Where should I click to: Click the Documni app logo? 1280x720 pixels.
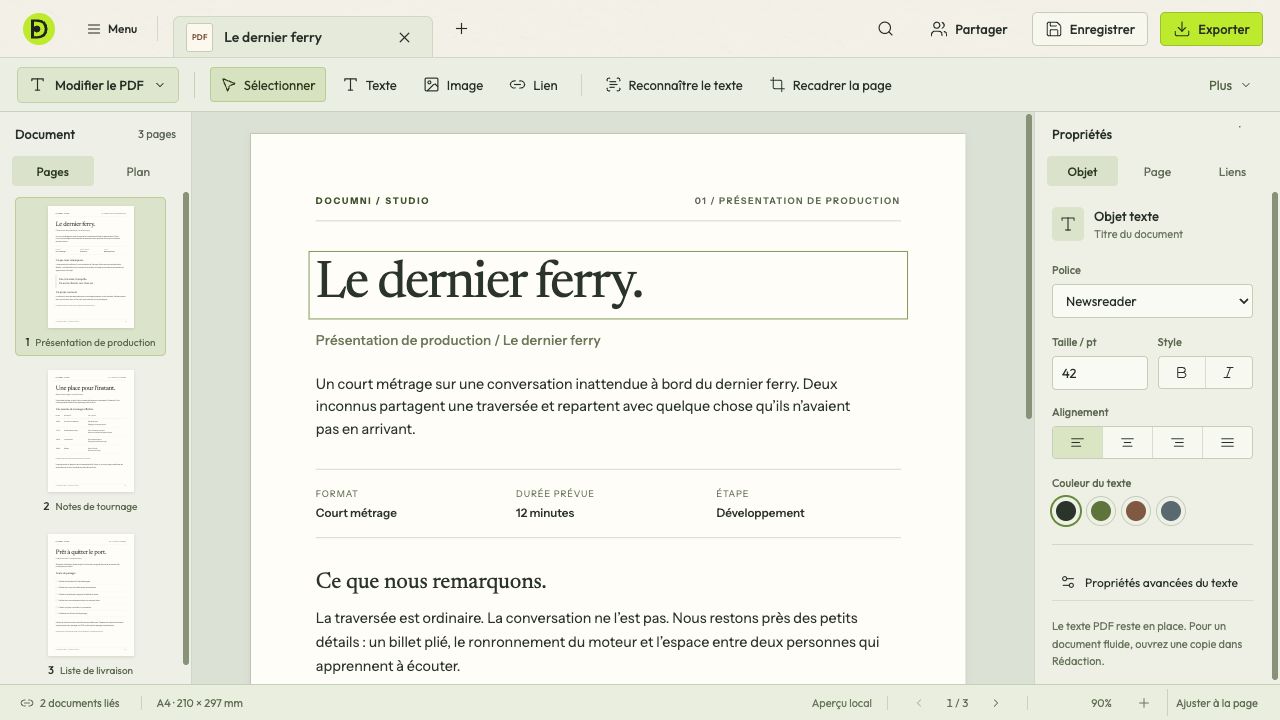point(39,29)
